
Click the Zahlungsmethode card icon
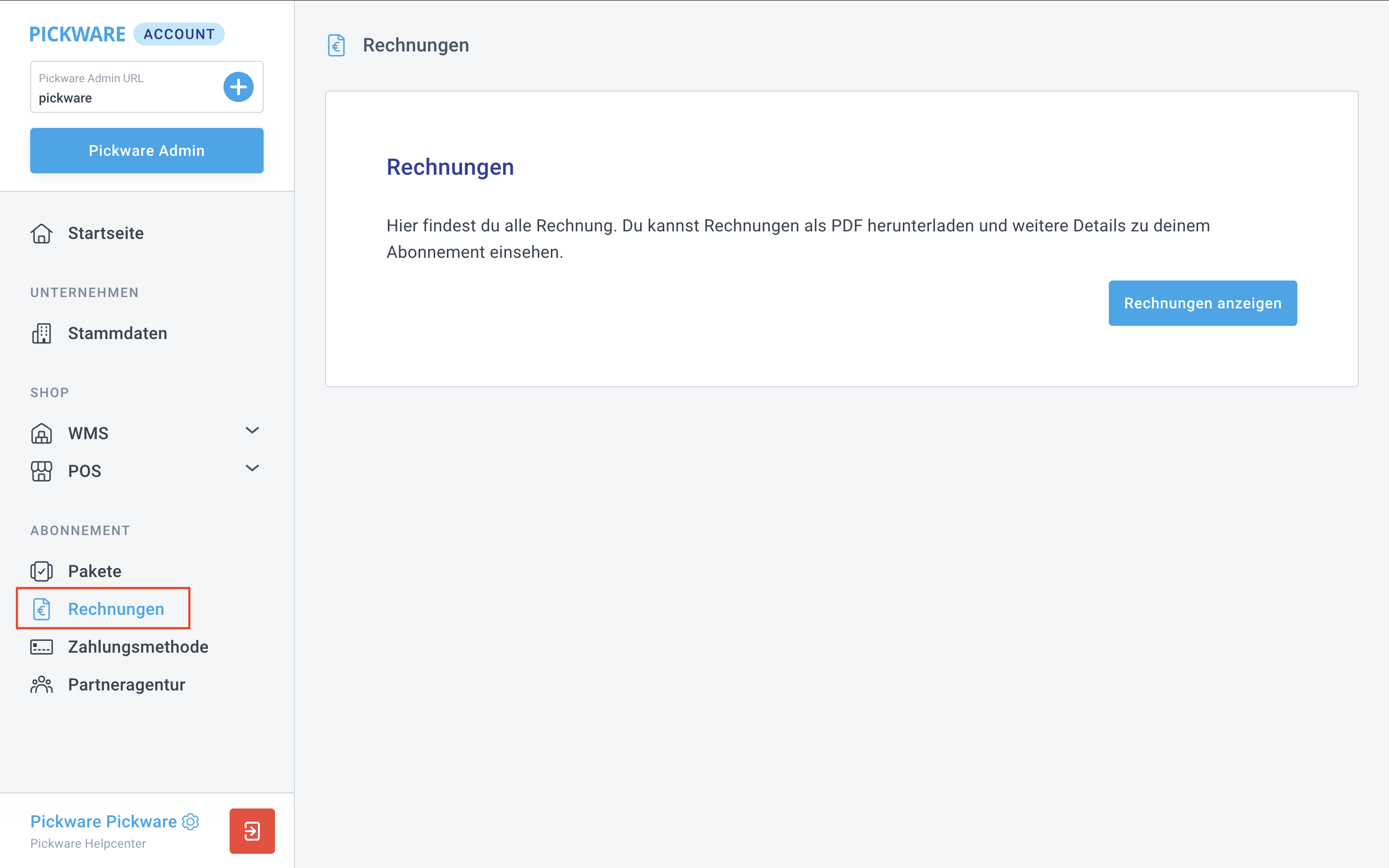click(x=42, y=647)
